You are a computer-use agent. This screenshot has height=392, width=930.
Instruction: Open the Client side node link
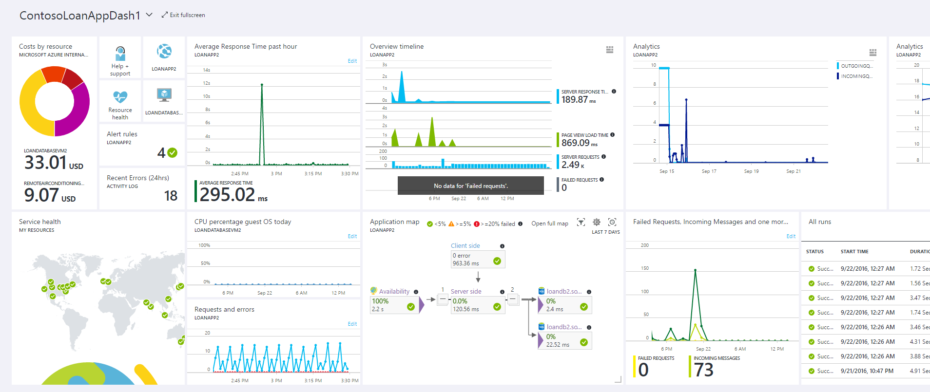pos(465,246)
